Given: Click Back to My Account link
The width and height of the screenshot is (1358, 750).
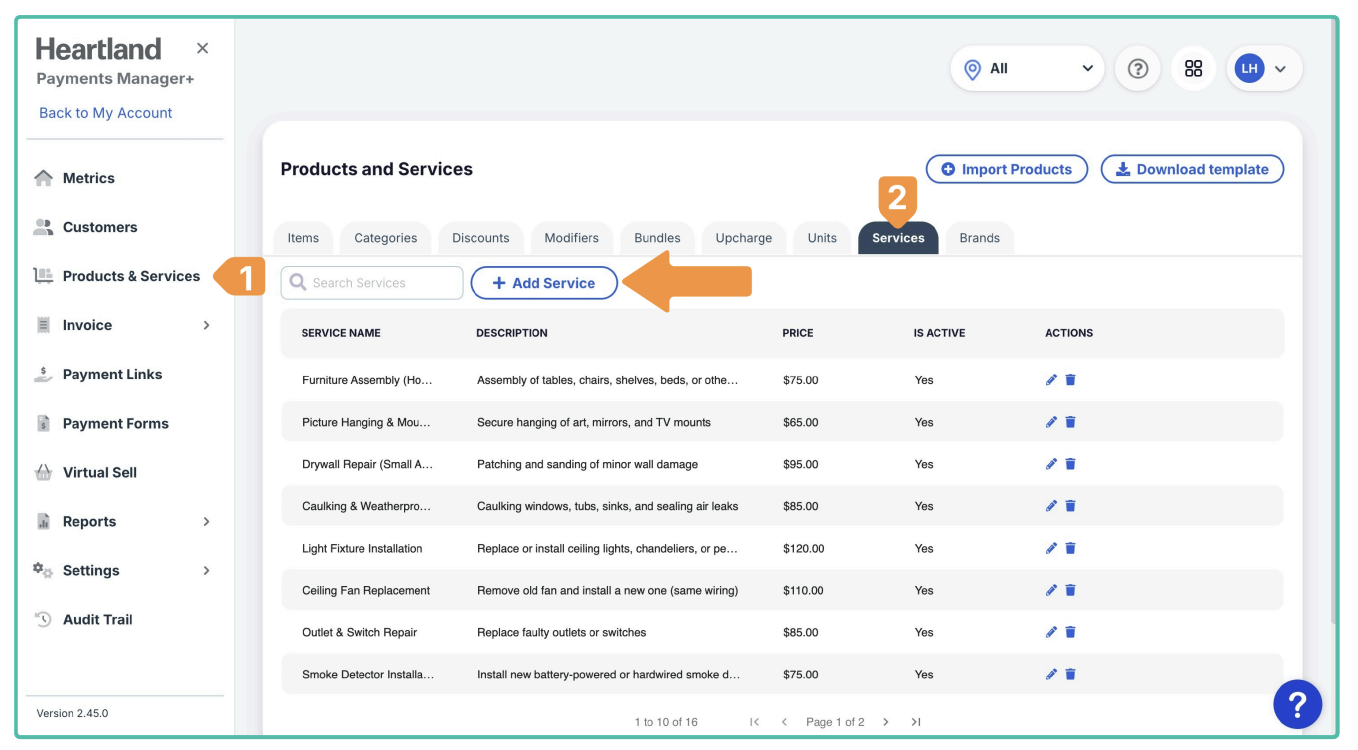Looking at the screenshot, I should (105, 113).
